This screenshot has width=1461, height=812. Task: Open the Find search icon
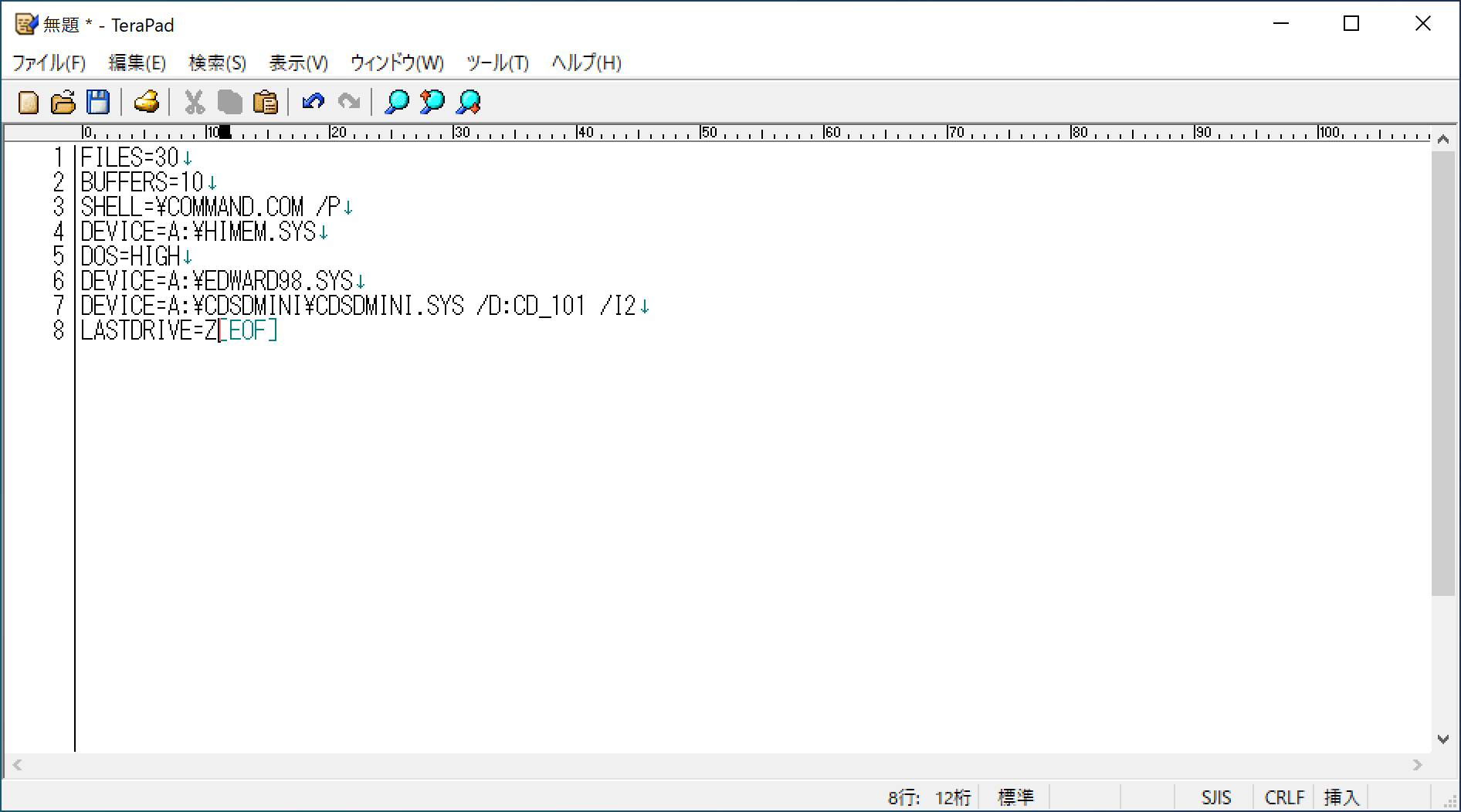coord(396,102)
